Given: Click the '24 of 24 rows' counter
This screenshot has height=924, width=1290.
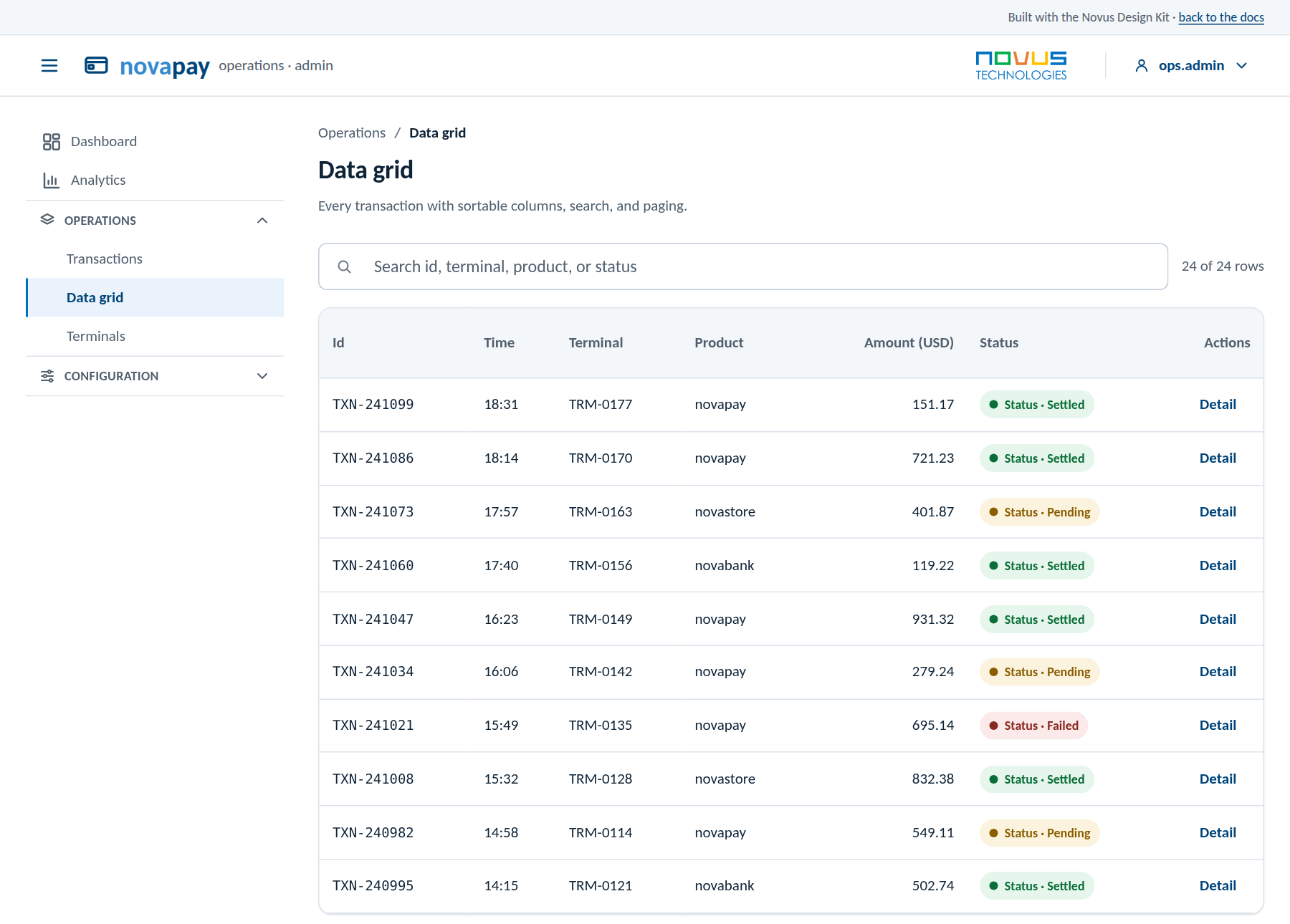Looking at the screenshot, I should pyautogui.click(x=1223, y=266).
